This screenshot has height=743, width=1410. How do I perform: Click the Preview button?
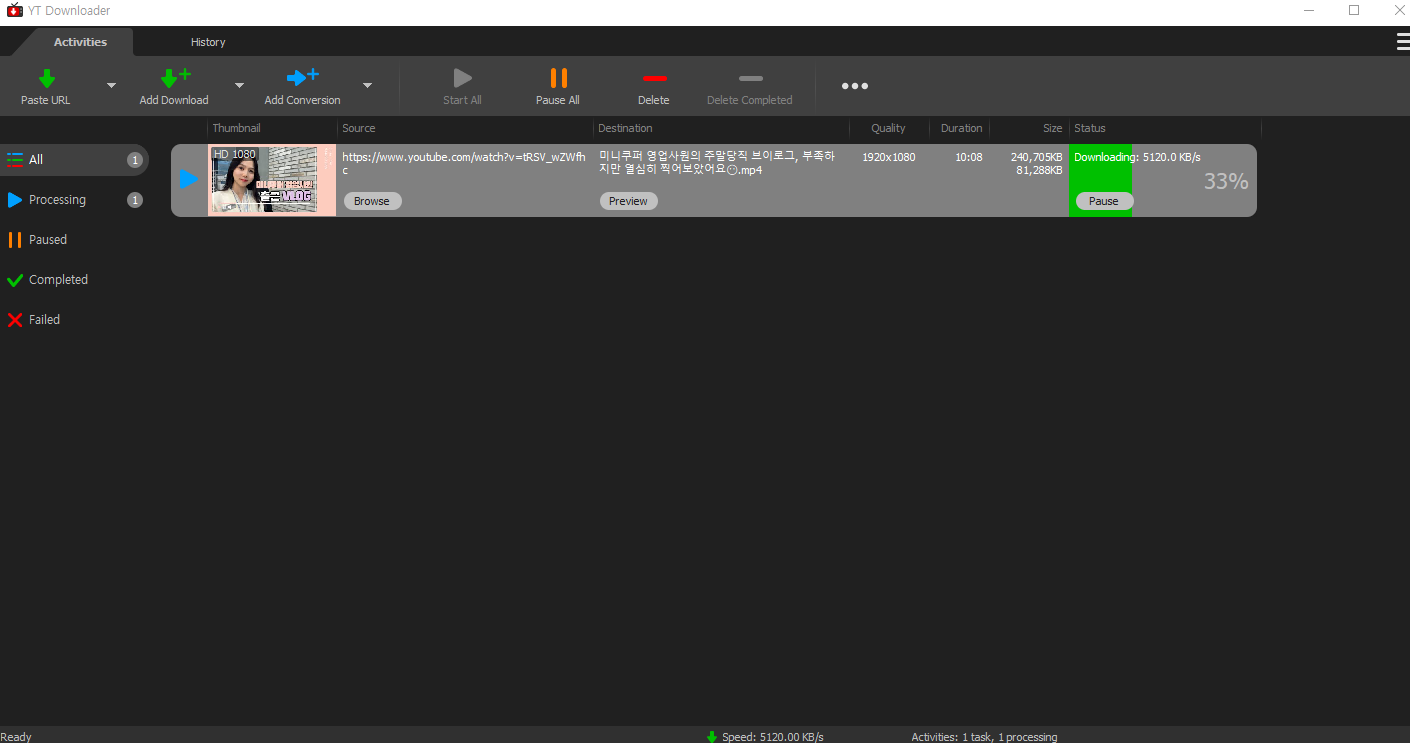[628, 201]
